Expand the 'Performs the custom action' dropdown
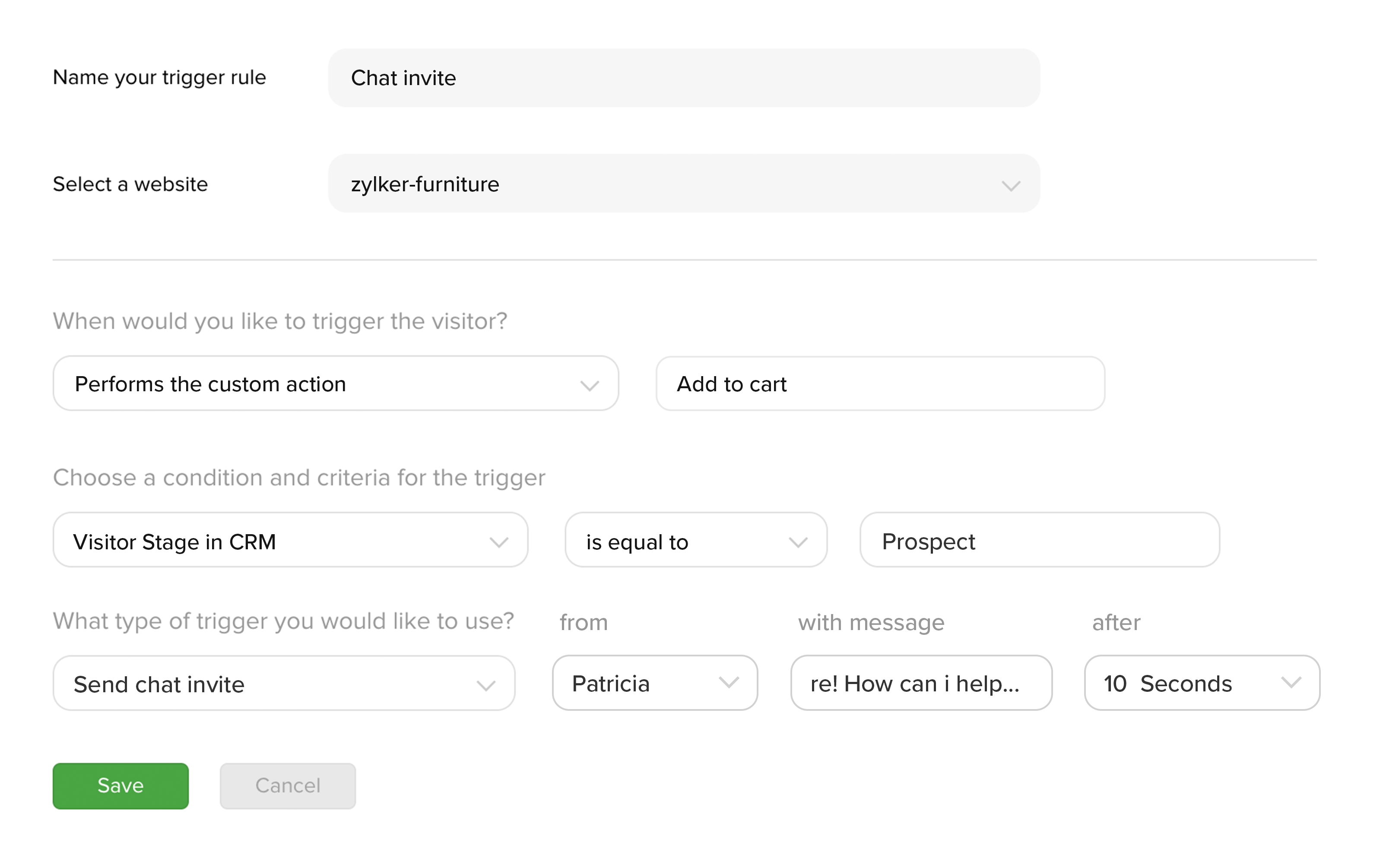1383x868 pixels. click(x=335, y=383)
